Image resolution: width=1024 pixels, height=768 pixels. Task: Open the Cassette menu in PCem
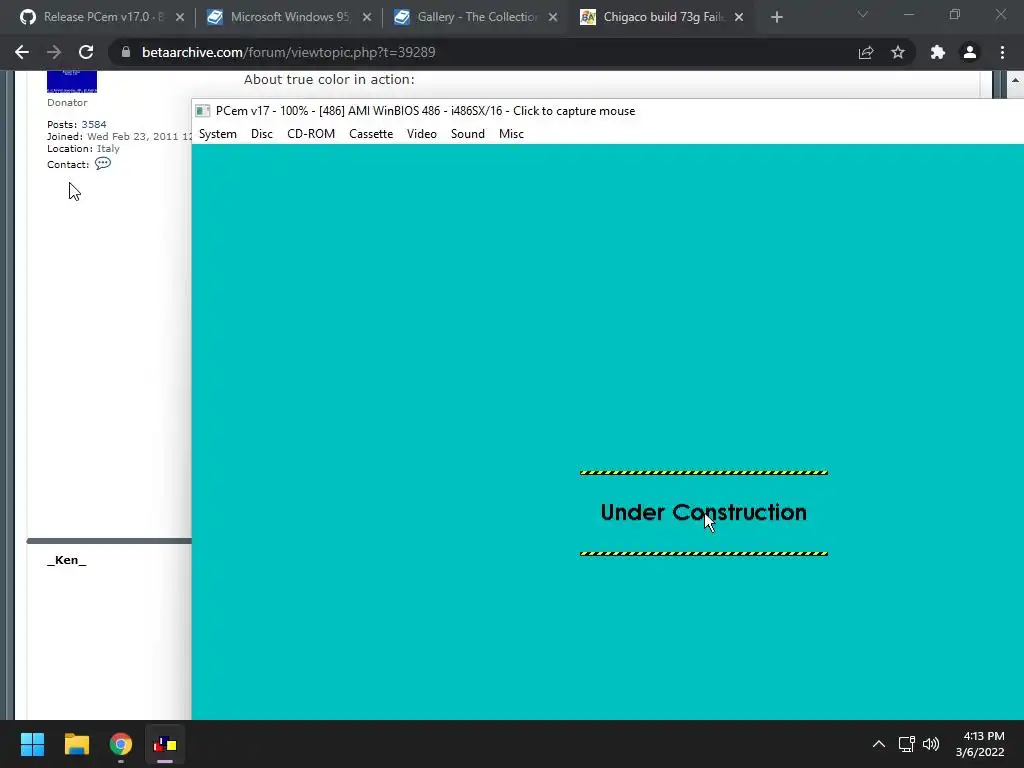(x=371, y=134)
